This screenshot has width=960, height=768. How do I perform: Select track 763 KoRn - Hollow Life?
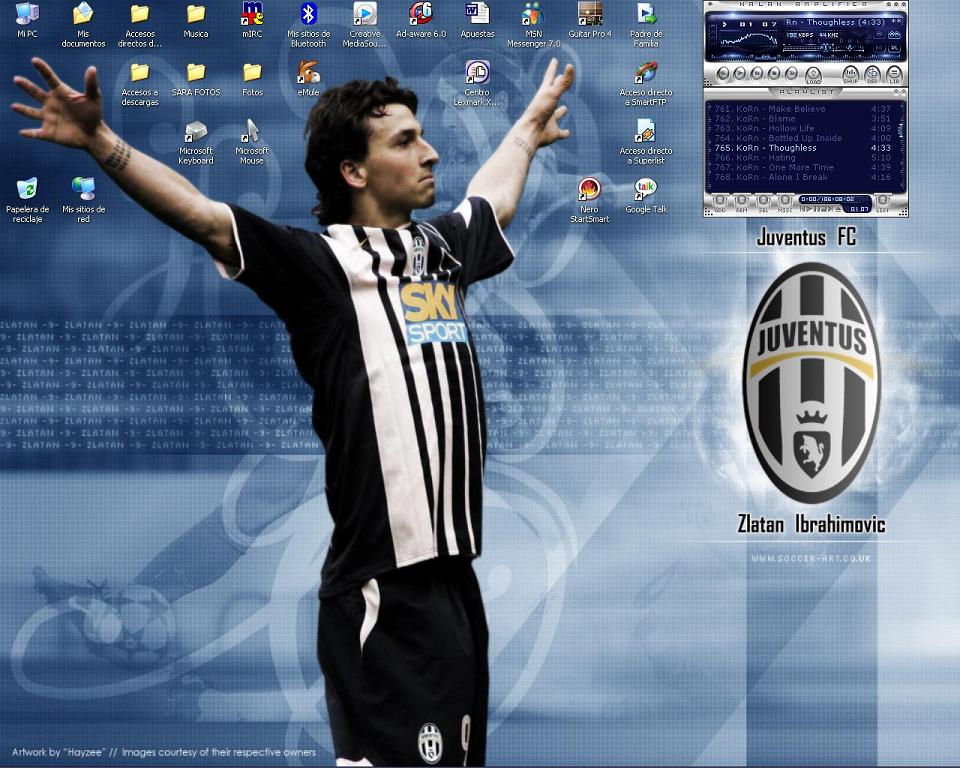803,129
